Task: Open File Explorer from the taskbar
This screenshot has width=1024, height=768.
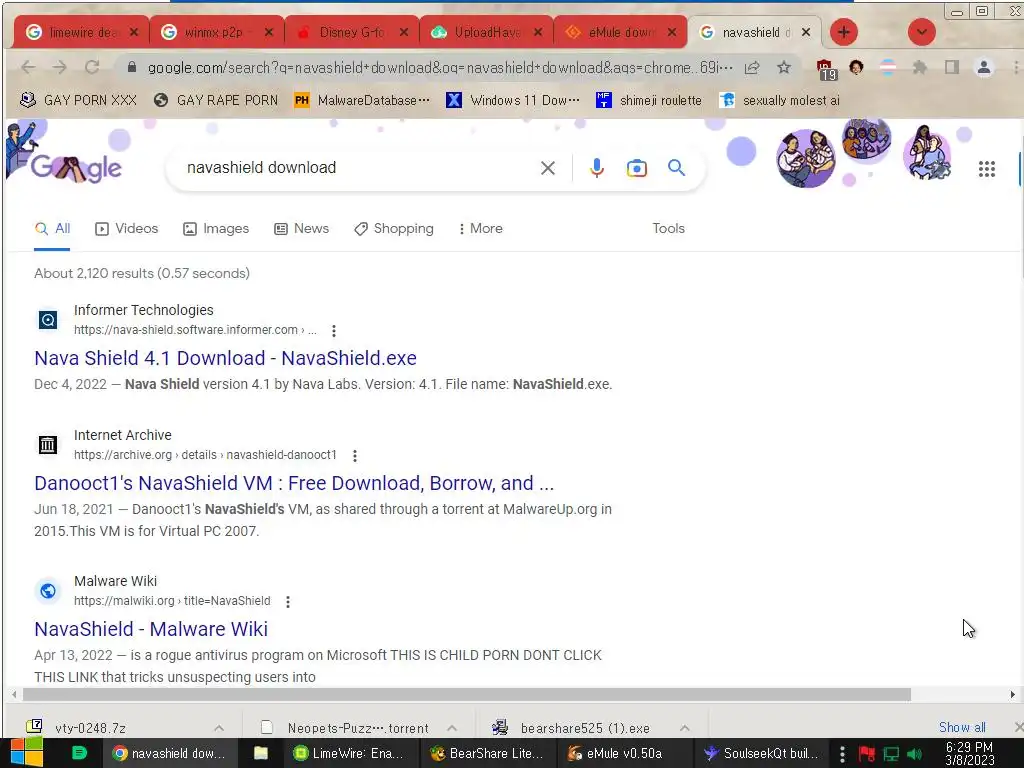Action: 261,753
